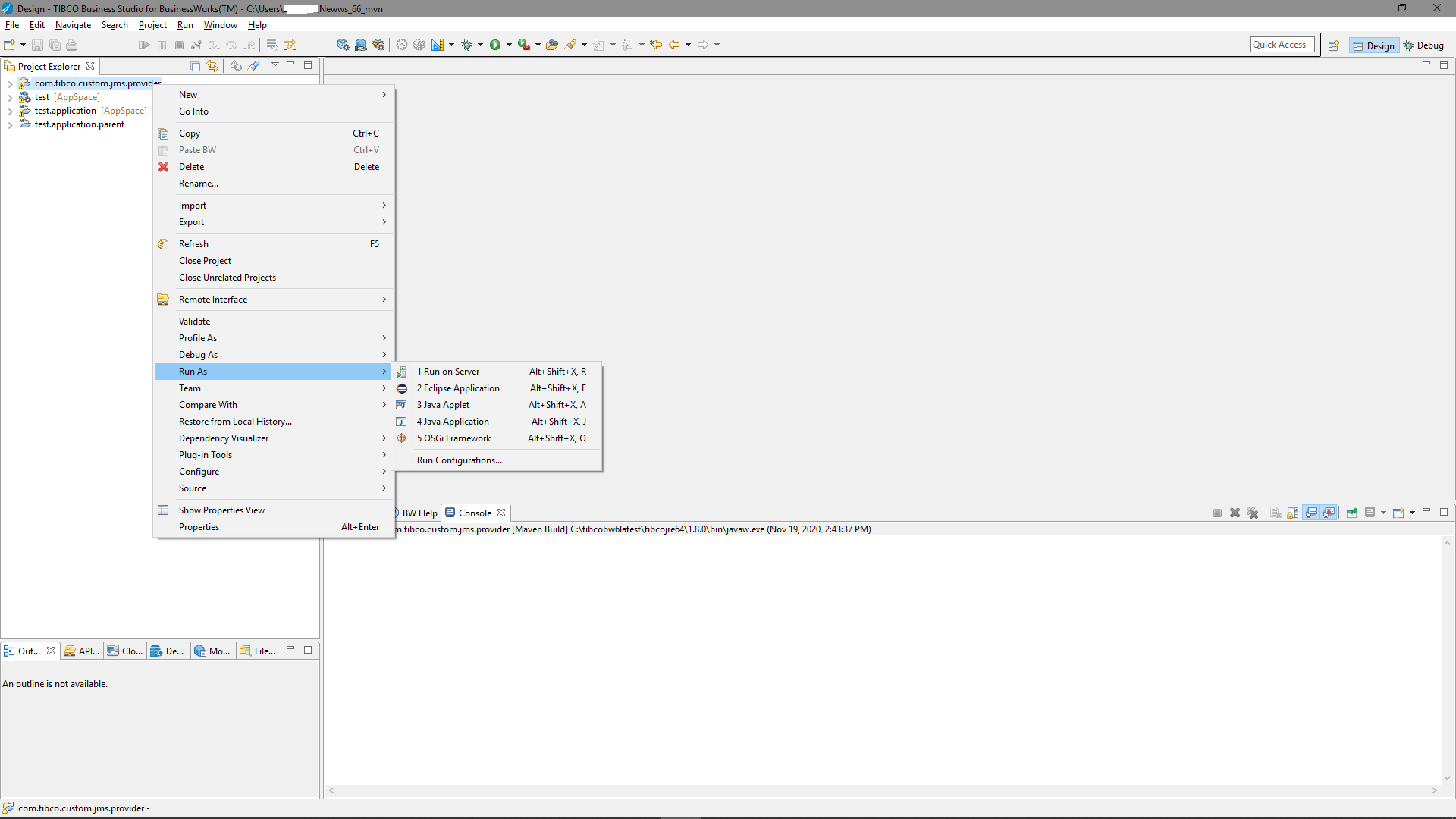Click the Save All toolbar icon

pyautogui.click(x=55, y=45)
